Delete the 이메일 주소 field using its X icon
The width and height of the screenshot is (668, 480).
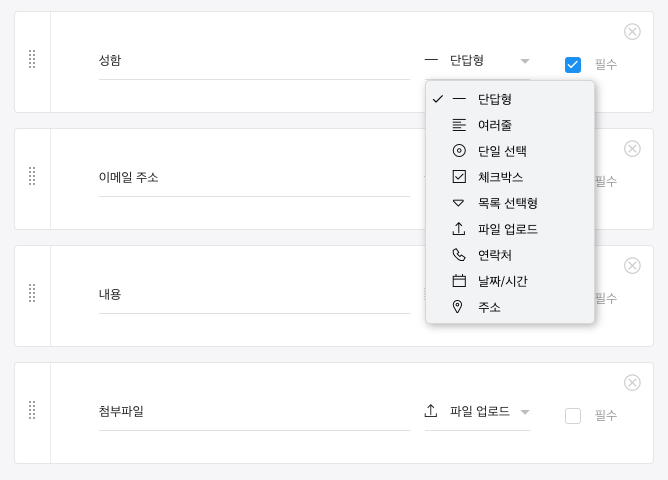point(632,148)
